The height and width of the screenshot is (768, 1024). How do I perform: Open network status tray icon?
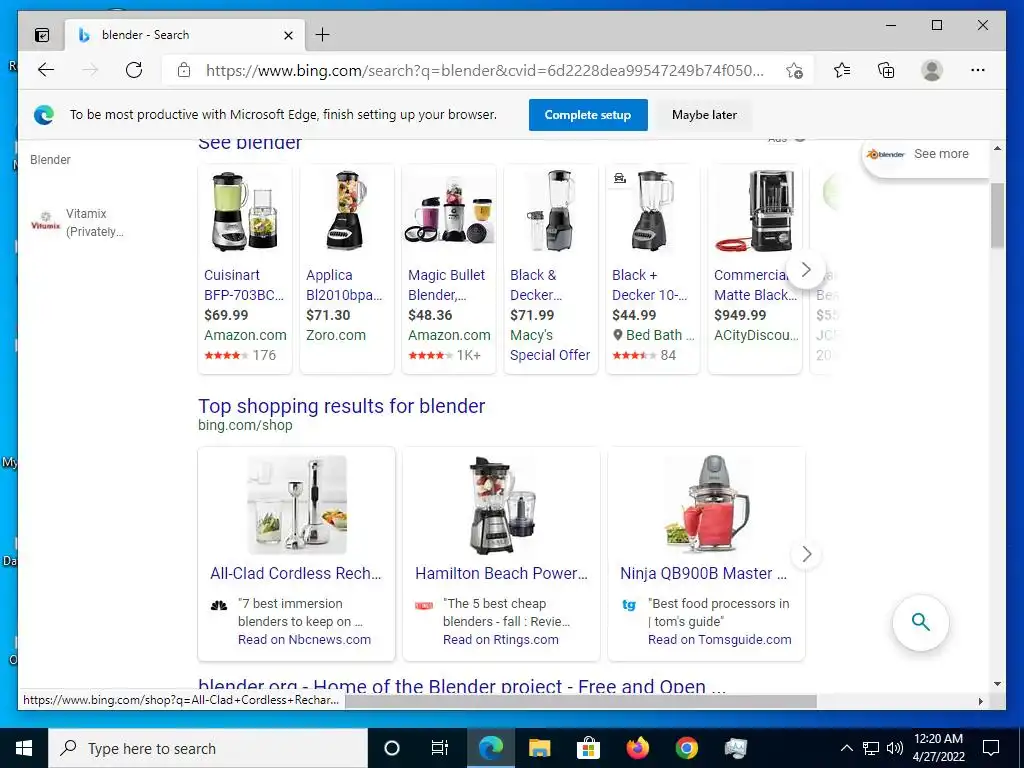[871, 748]
